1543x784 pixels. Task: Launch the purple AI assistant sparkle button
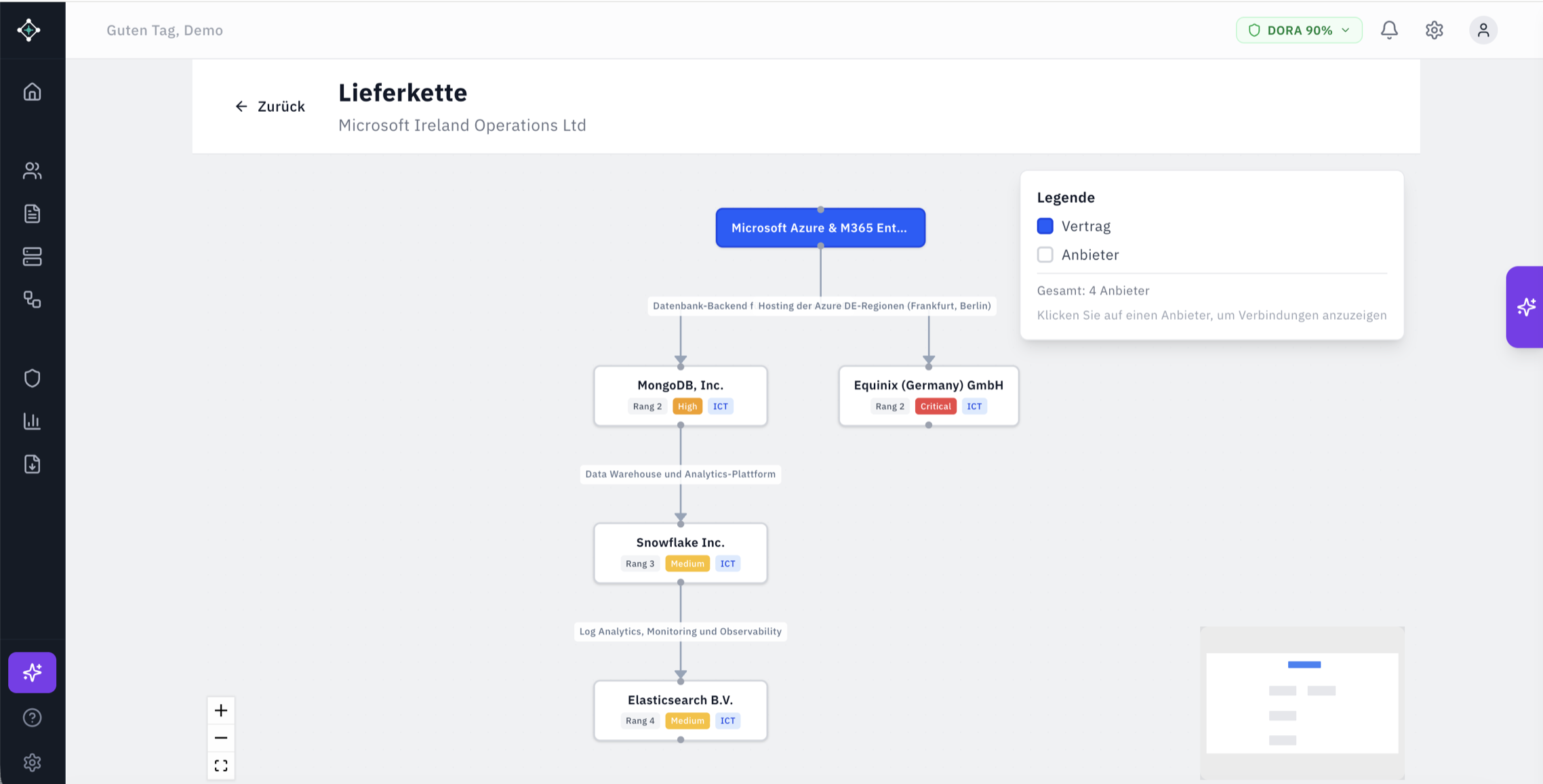click(x=32, y=672)
